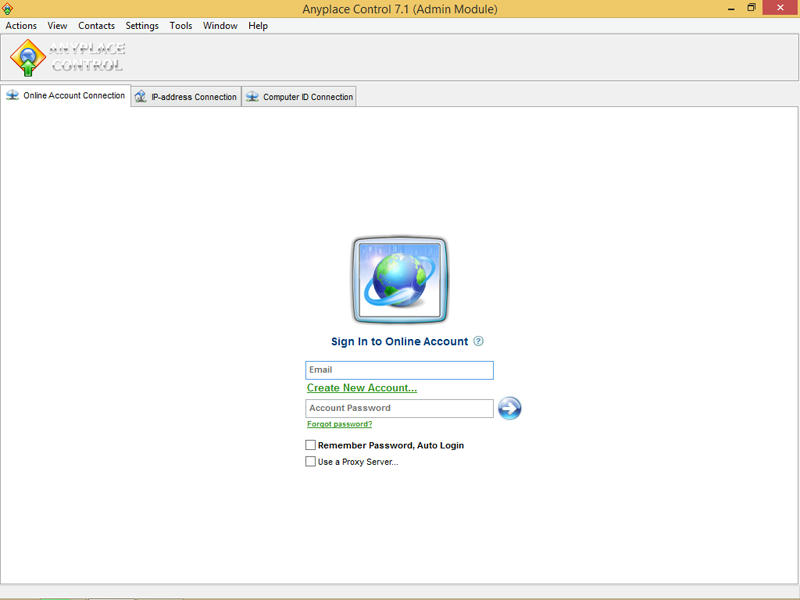Click the globe online account image

coord(399,280)
